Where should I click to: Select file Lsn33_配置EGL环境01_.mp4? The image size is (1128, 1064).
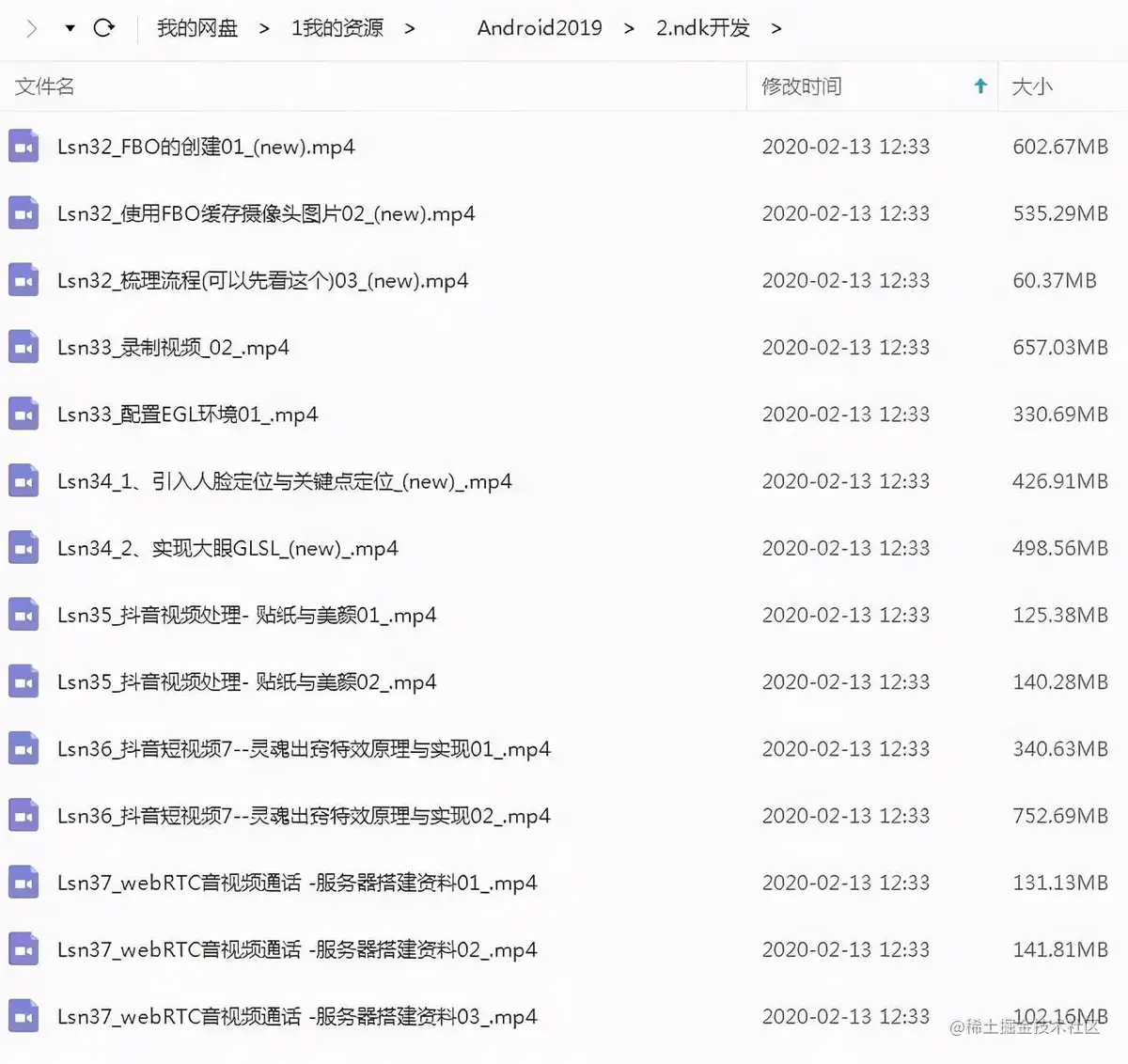187,414
